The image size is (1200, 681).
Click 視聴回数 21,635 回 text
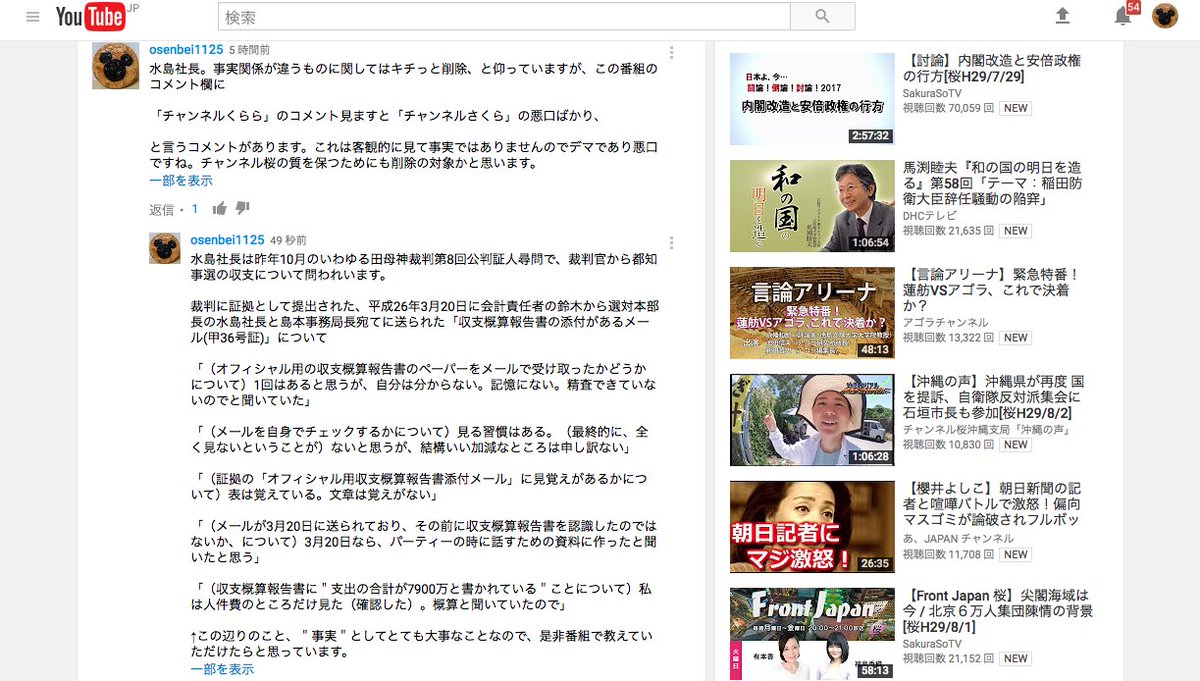tap(948, 230)
